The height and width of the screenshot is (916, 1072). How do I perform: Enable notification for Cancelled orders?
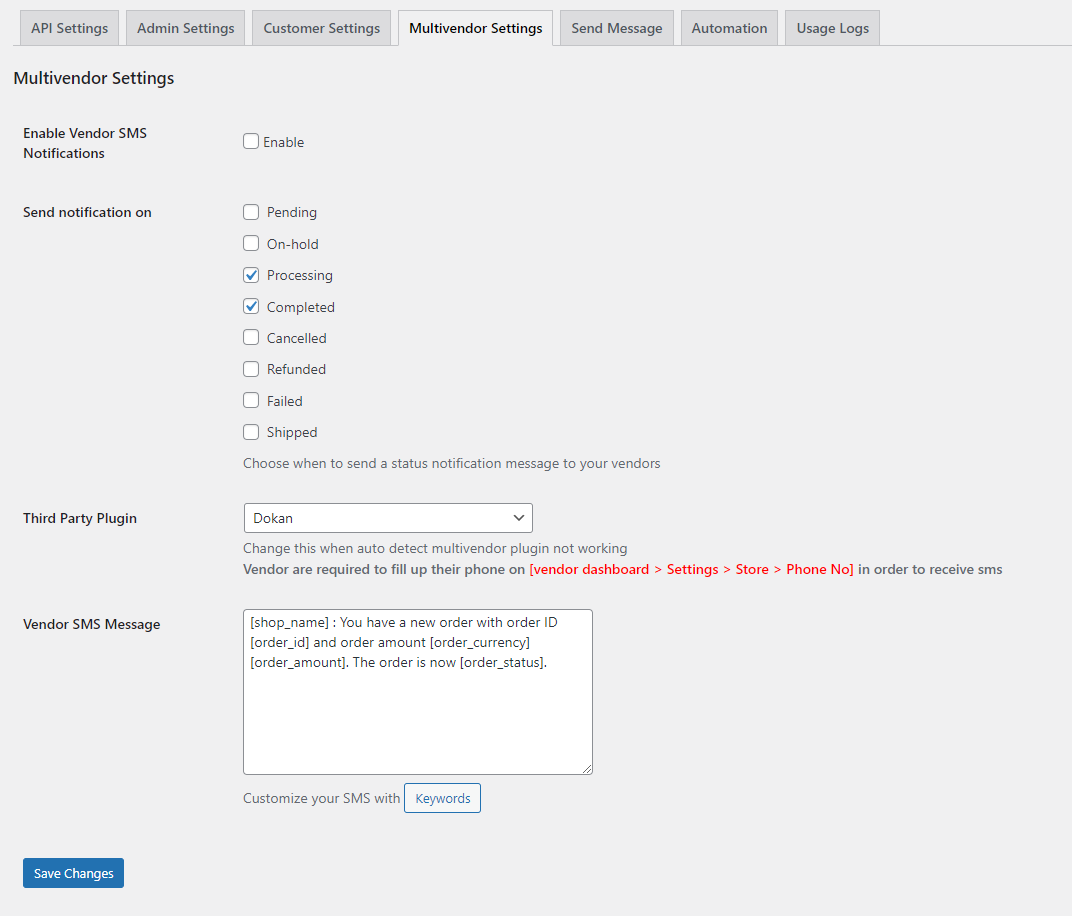tap(251, 338)
